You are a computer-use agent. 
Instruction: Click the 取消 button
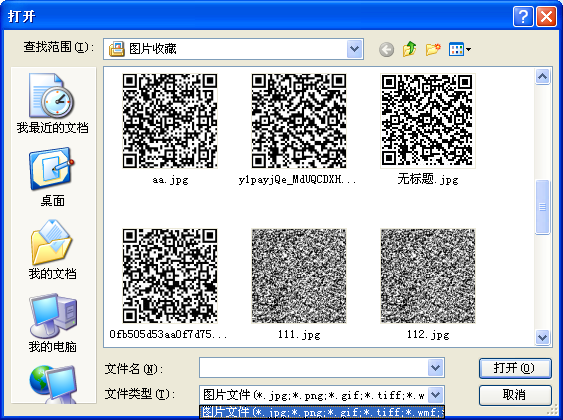click(515, 395)
